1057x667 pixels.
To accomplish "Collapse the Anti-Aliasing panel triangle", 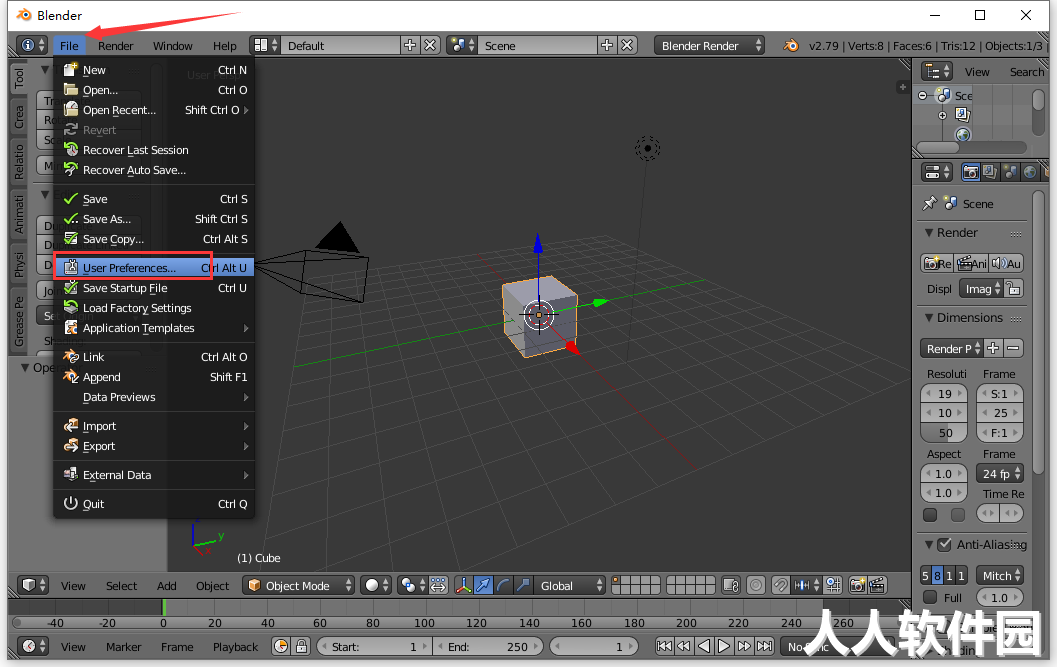I will coord(929,544).
